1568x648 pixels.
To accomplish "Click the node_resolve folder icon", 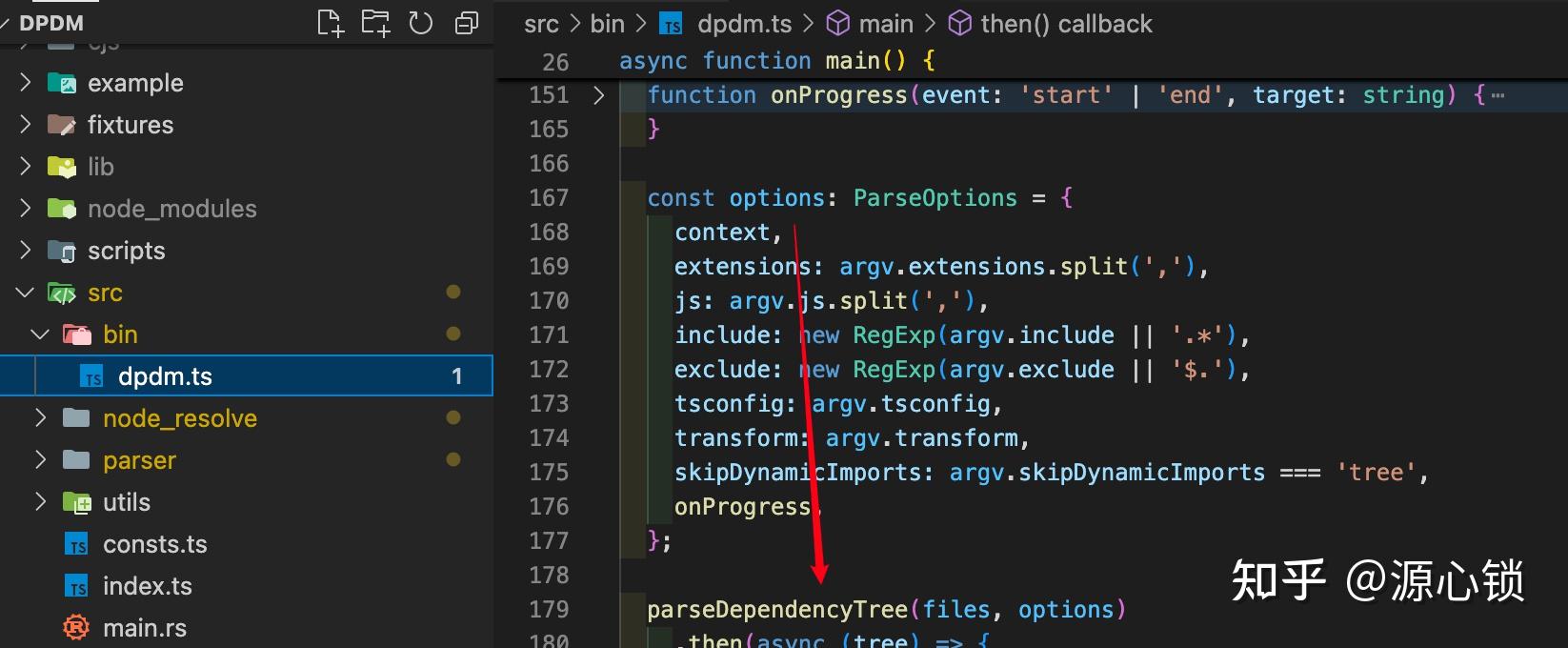I will (x=76, y=418).
